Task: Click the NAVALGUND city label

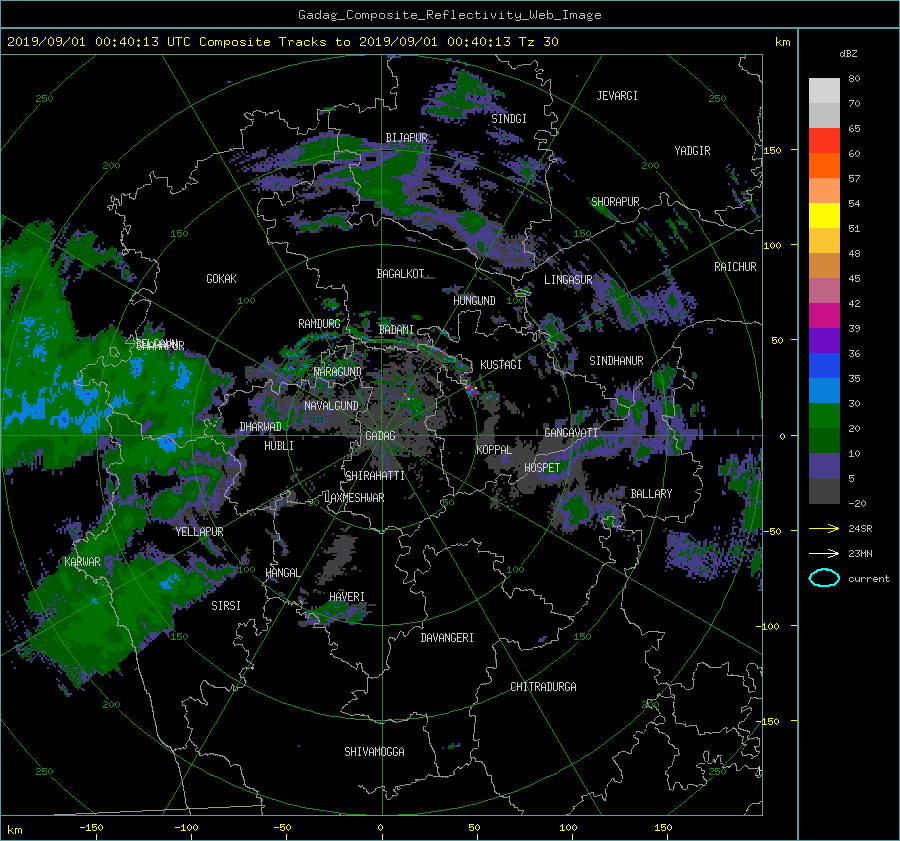Action: (331, 405)
